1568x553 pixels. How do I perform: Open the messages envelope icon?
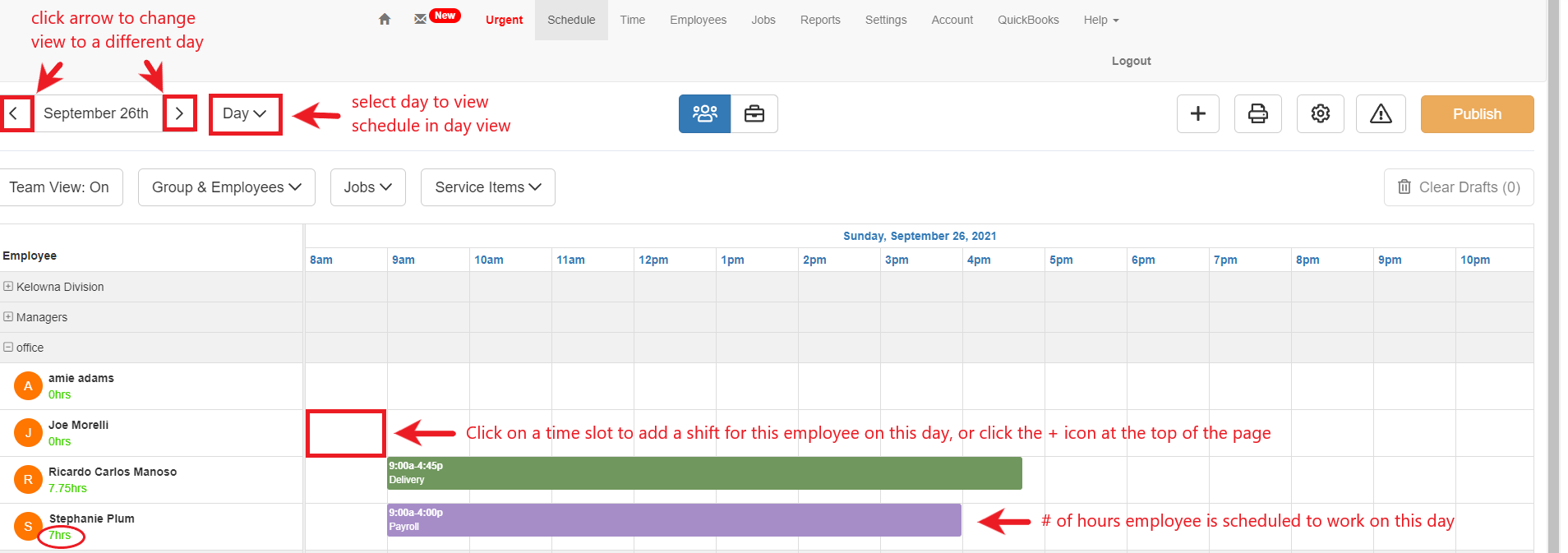(x=421, y=19)
